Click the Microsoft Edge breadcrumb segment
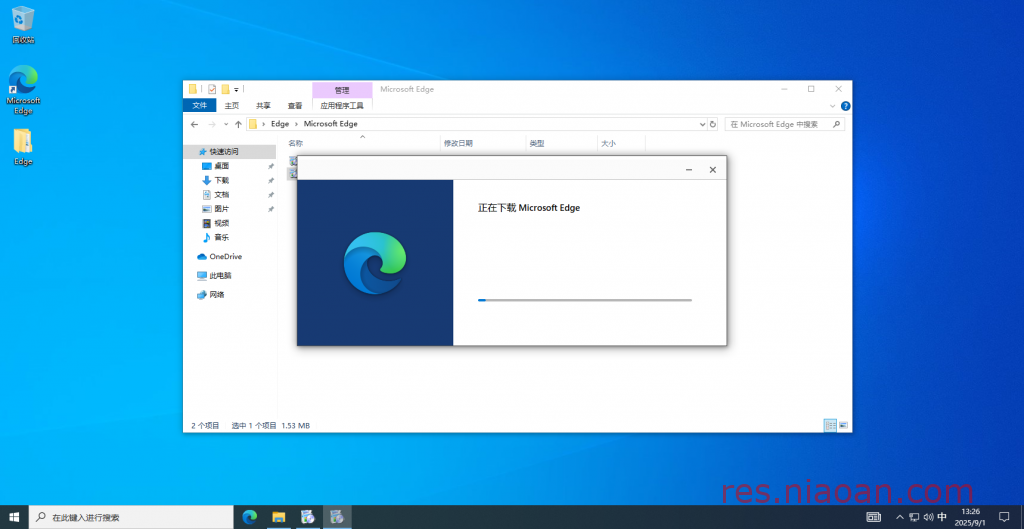1024x529 pixels. click(330, 124)
